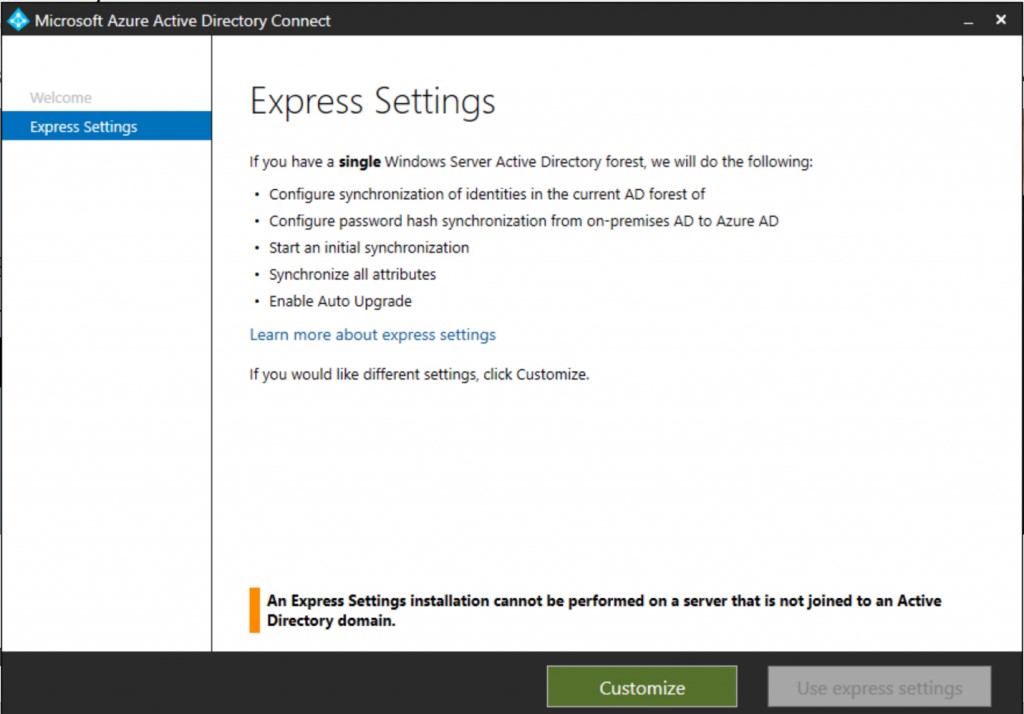
Task: Click the bold word single
Action: (x=359, y=161)
